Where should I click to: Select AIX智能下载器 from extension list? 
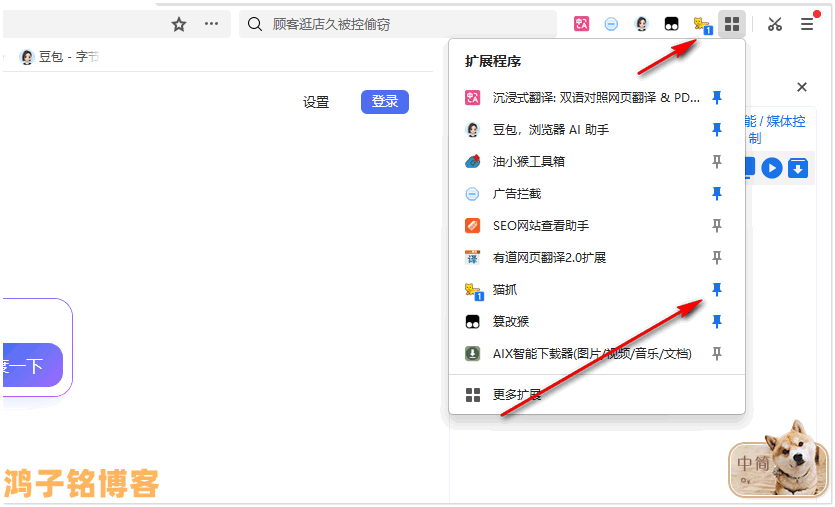[x=590, y=353]
